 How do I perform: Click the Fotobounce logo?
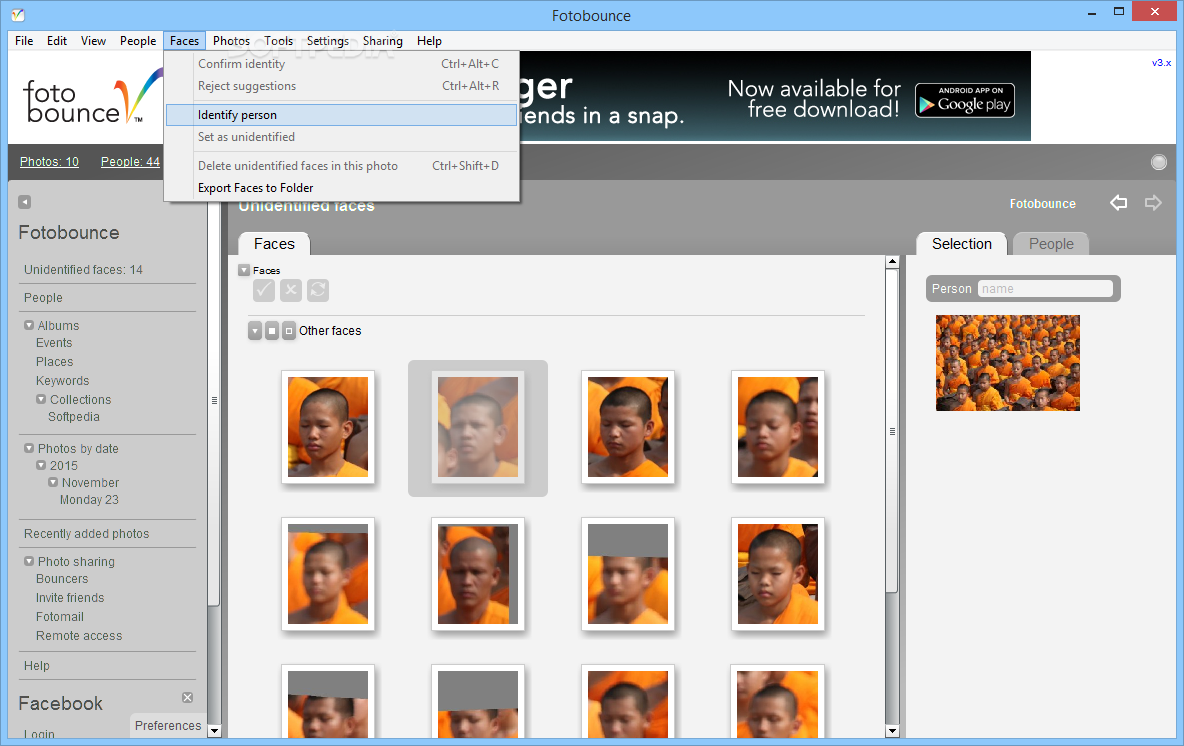[x=92, y=98]
